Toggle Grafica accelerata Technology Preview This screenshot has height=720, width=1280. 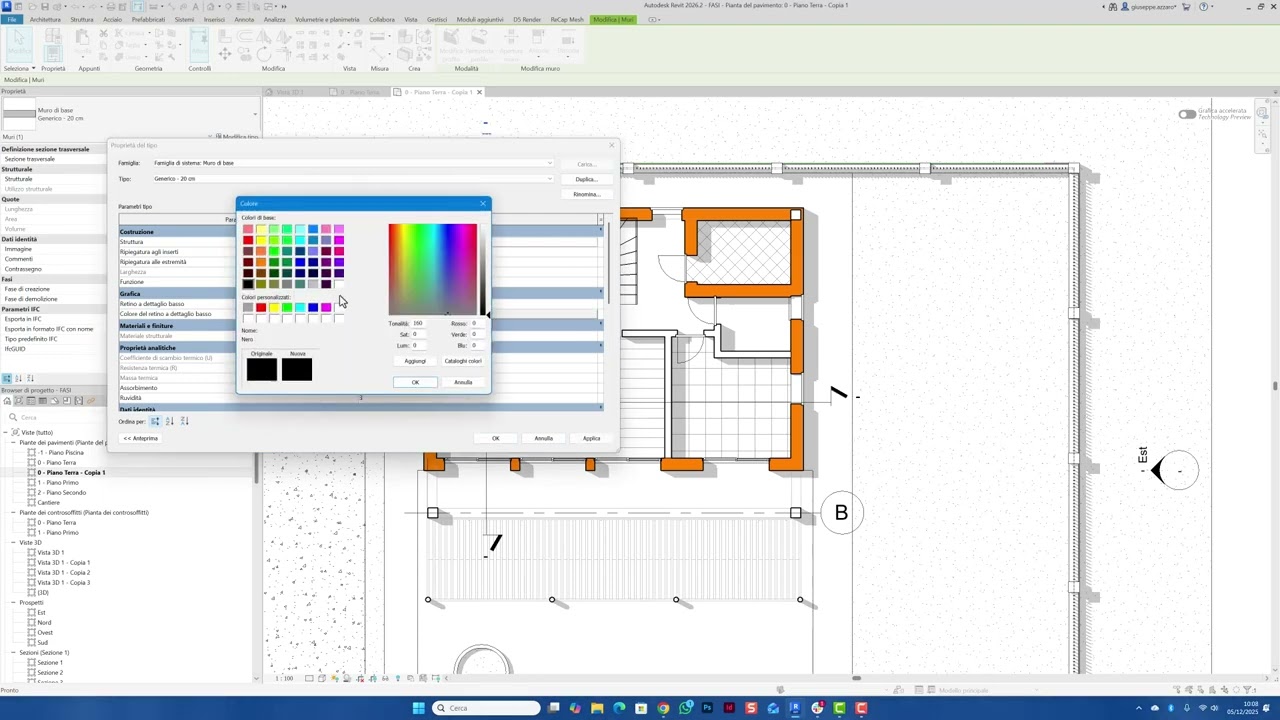tap(1187, 114)
